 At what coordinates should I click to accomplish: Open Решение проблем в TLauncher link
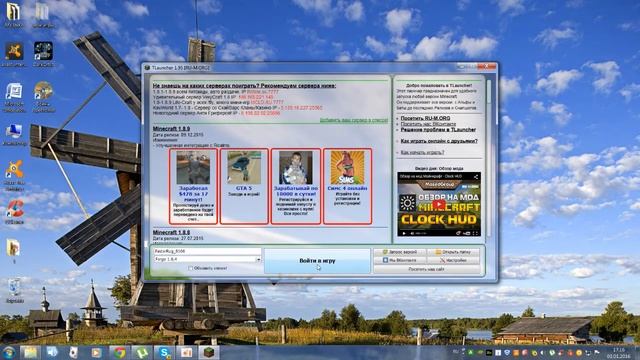point(438,129)
